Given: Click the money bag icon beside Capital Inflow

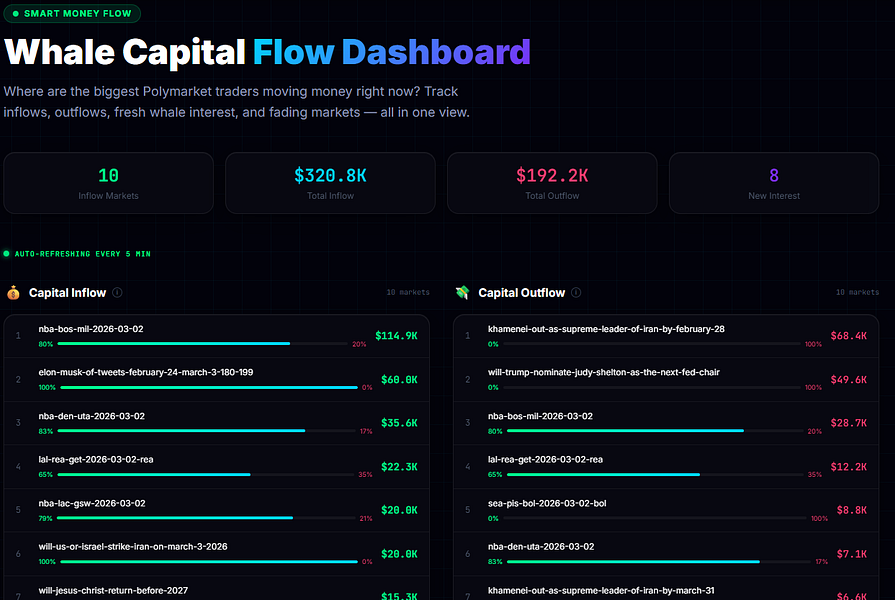Looking at the screenshot, I should 13,293.
